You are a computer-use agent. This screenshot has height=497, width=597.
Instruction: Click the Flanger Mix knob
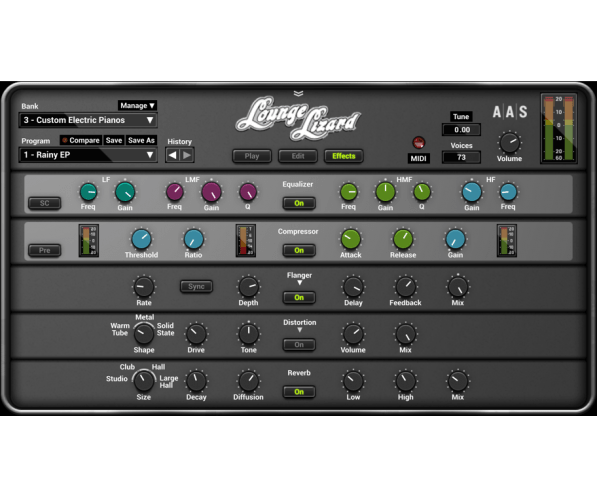tap(458, 287)
